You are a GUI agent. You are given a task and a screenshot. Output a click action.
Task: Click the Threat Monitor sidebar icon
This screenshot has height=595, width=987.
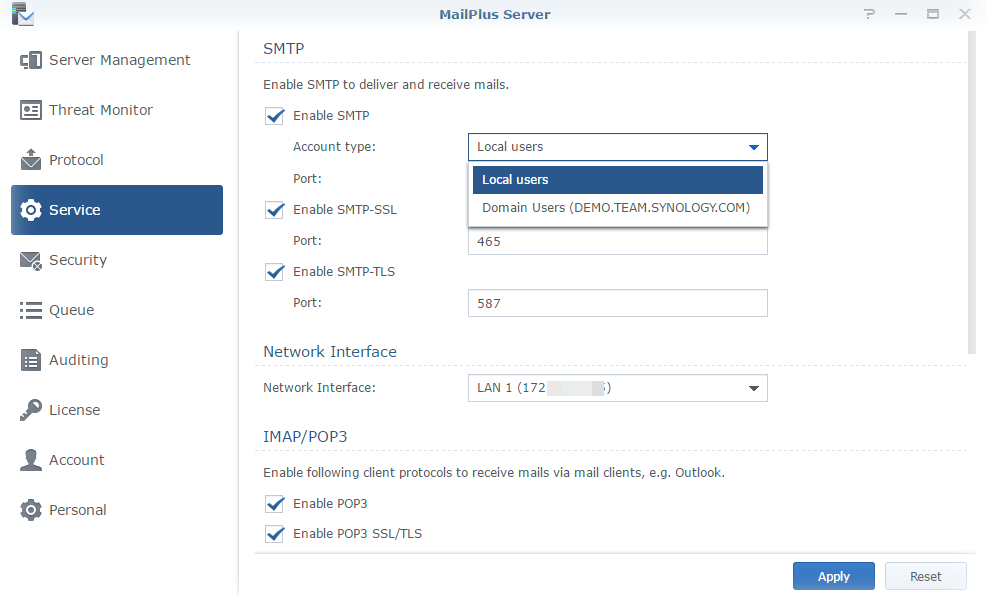coord(31,110)
